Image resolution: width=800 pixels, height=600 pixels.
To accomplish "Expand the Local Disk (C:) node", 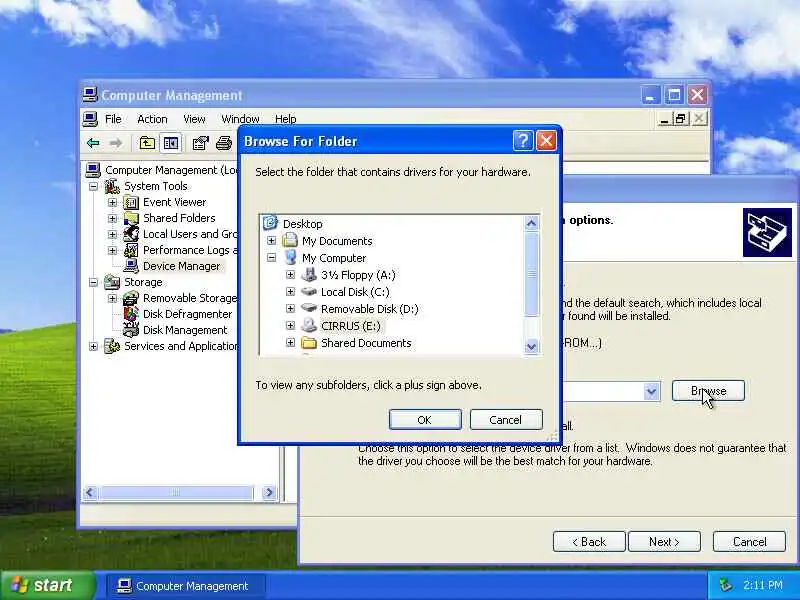I will [x=290, y=292].
